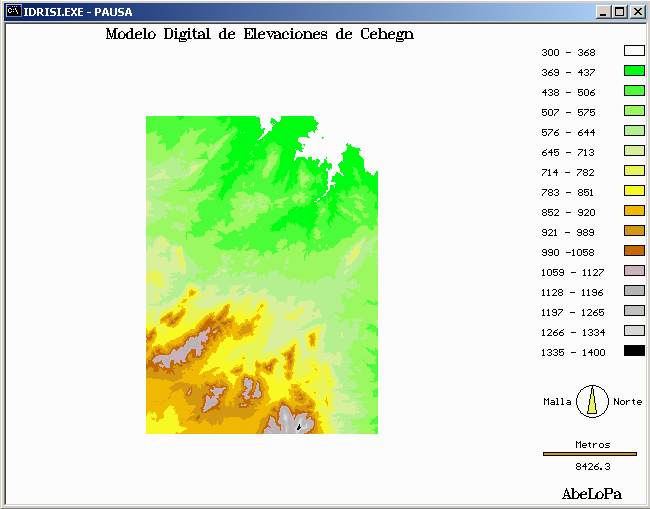The image size is (650, 509).
Task: Choose the mauve 1059 - 1127 swatch
Action: (x=634, y=271)
